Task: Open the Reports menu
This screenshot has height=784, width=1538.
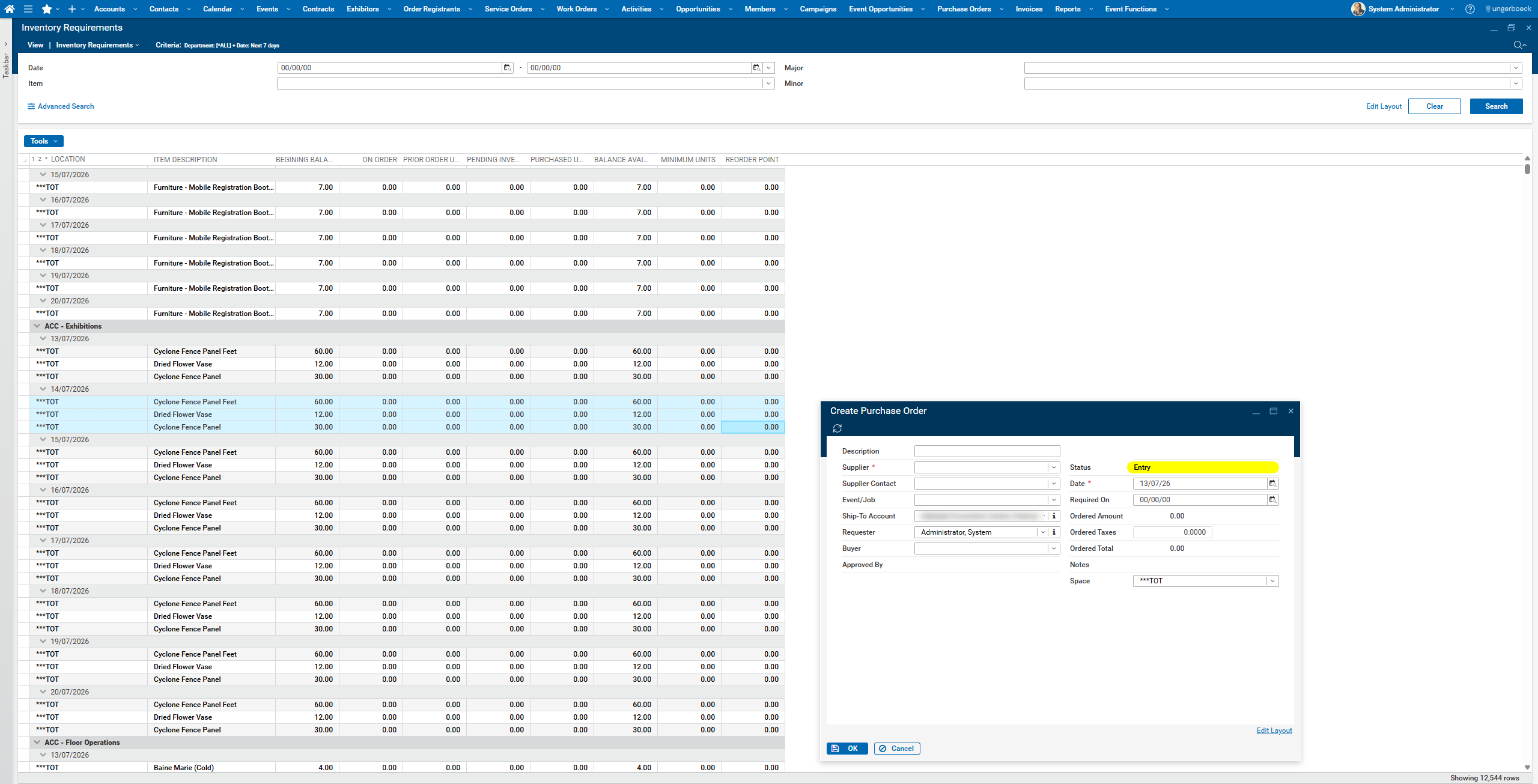Action: pyautogui.click(x=1068, y=9)
